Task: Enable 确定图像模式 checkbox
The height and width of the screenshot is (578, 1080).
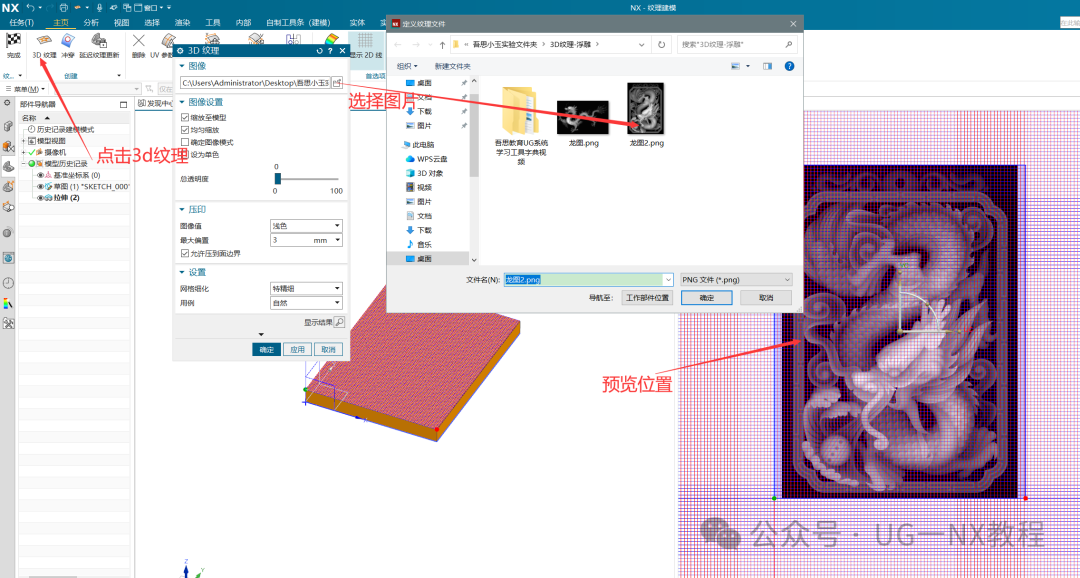Action: pos(185,143)
